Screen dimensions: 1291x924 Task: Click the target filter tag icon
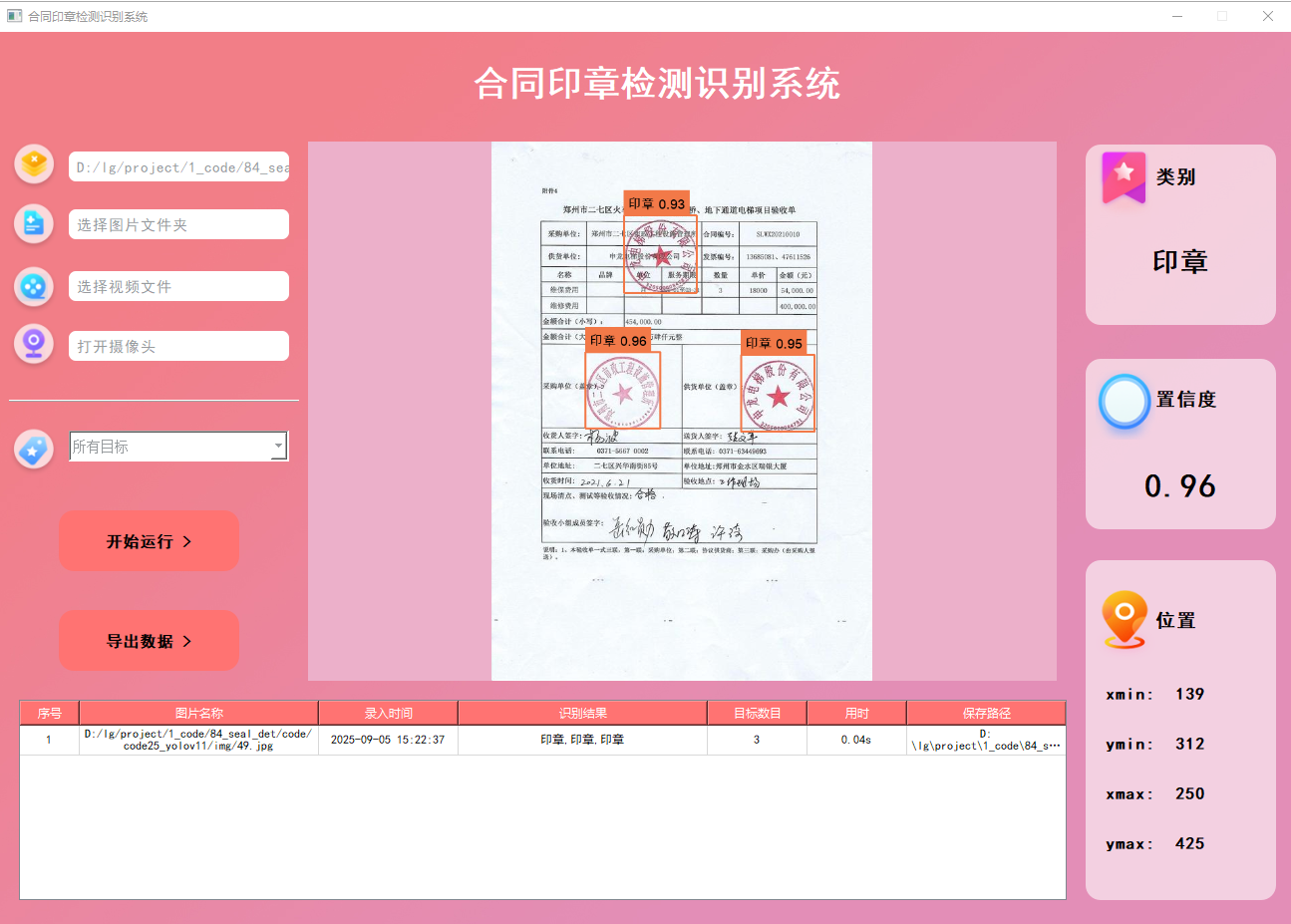coord(34,449)
